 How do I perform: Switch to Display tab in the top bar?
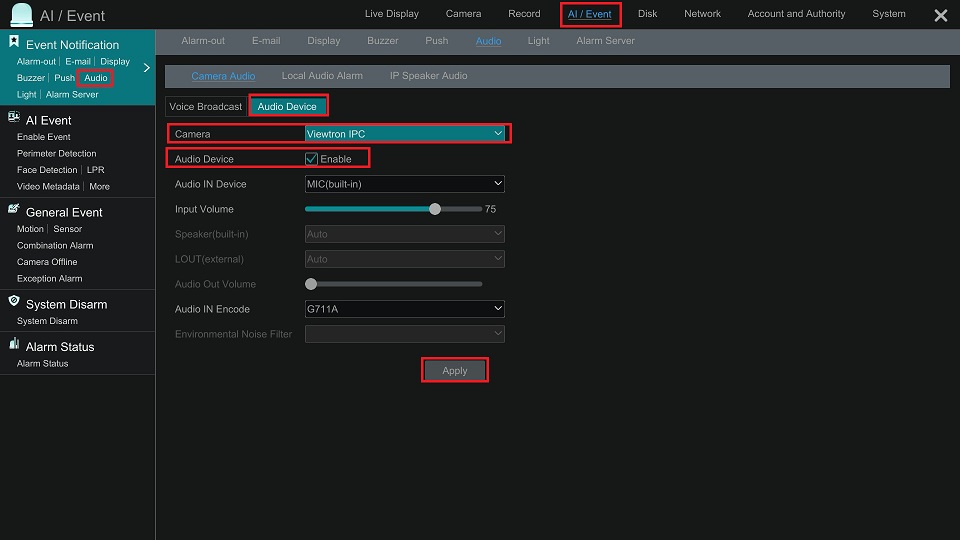(x=323, y=41)
